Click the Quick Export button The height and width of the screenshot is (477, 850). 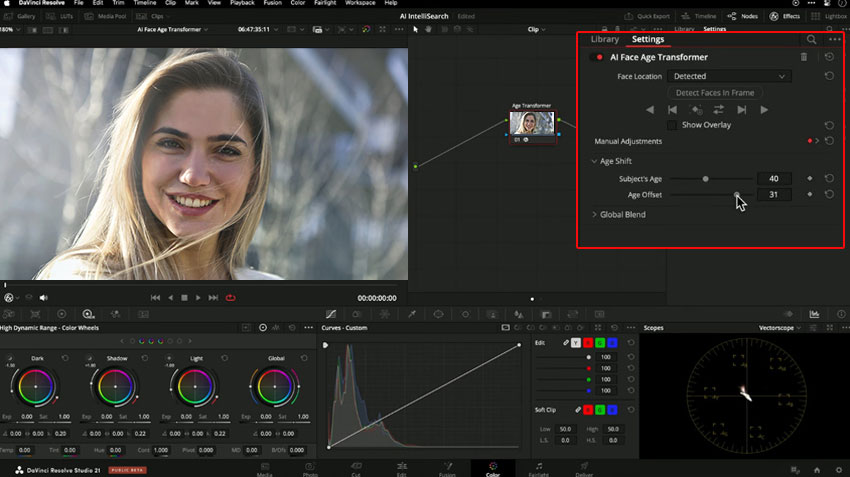click(647, 16)
